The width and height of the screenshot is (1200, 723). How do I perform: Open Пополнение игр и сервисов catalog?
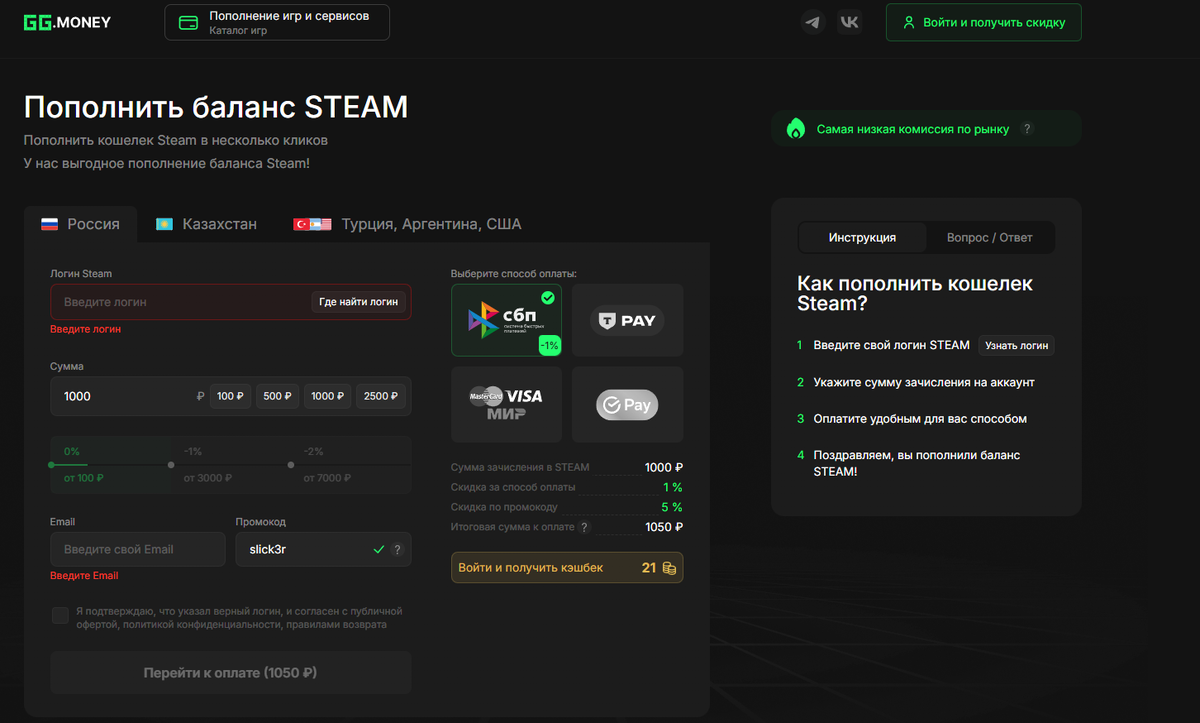coord(277,22)
